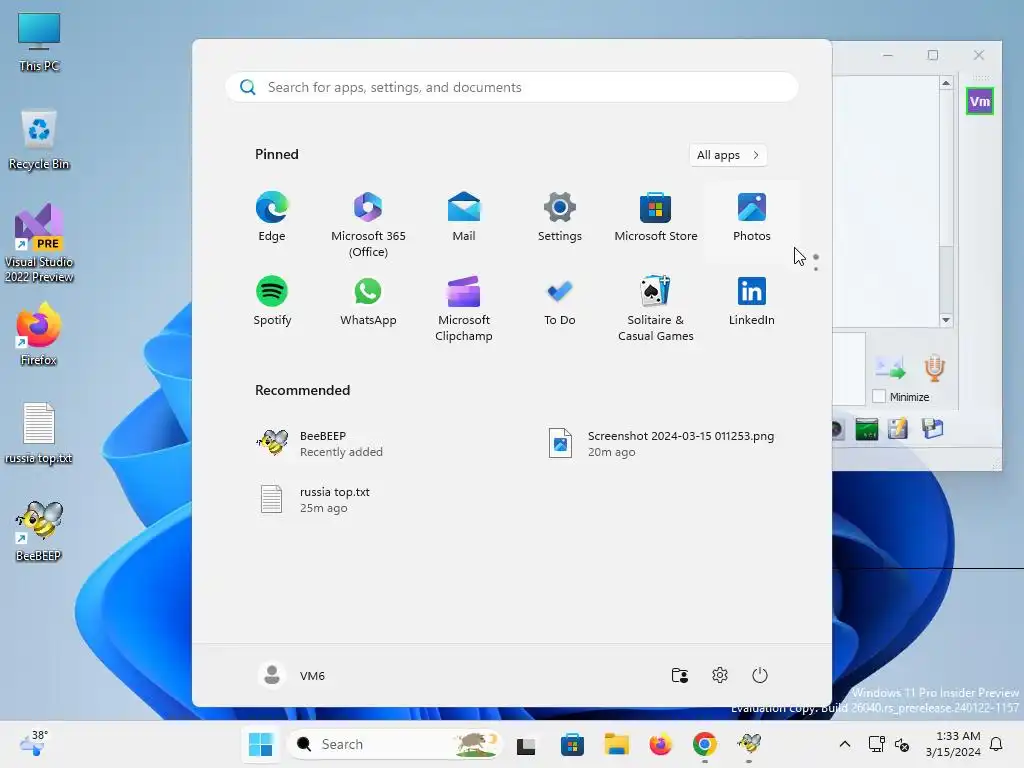Screen dimensions: 1024x768
Task: Click the Windows Start button on taskbar
Action: click(x=261, y=744)
